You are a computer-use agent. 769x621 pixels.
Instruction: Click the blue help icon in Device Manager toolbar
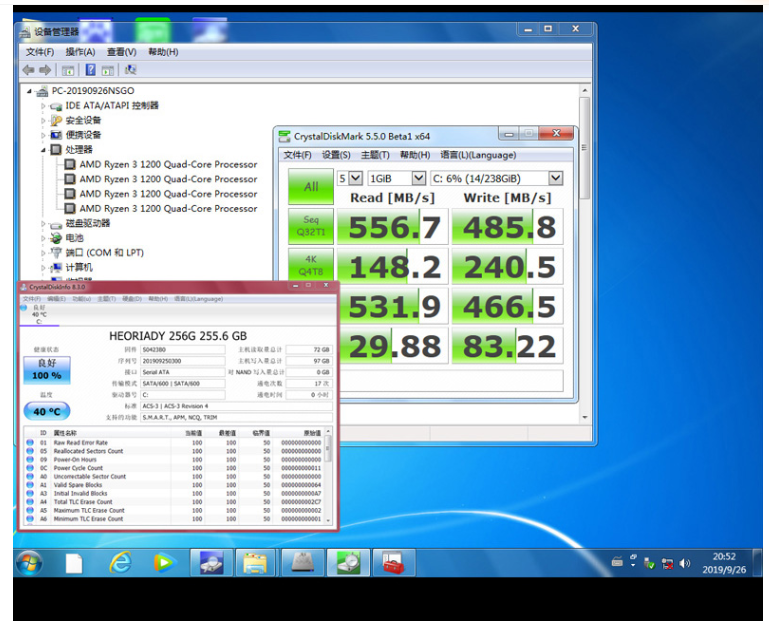click(90, 70)
